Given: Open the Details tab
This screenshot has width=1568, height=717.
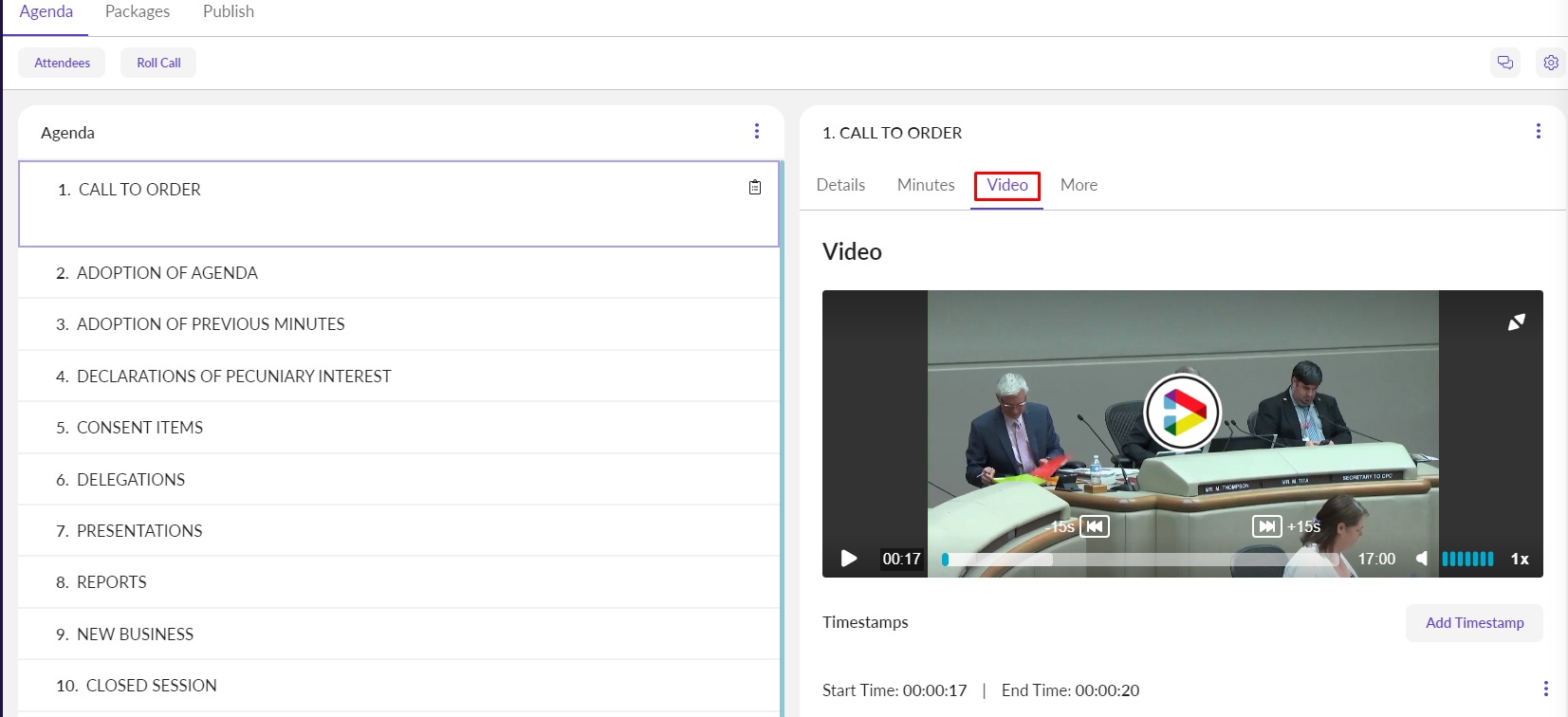Looking at the screenshot, I should click(x=840, y=185).
